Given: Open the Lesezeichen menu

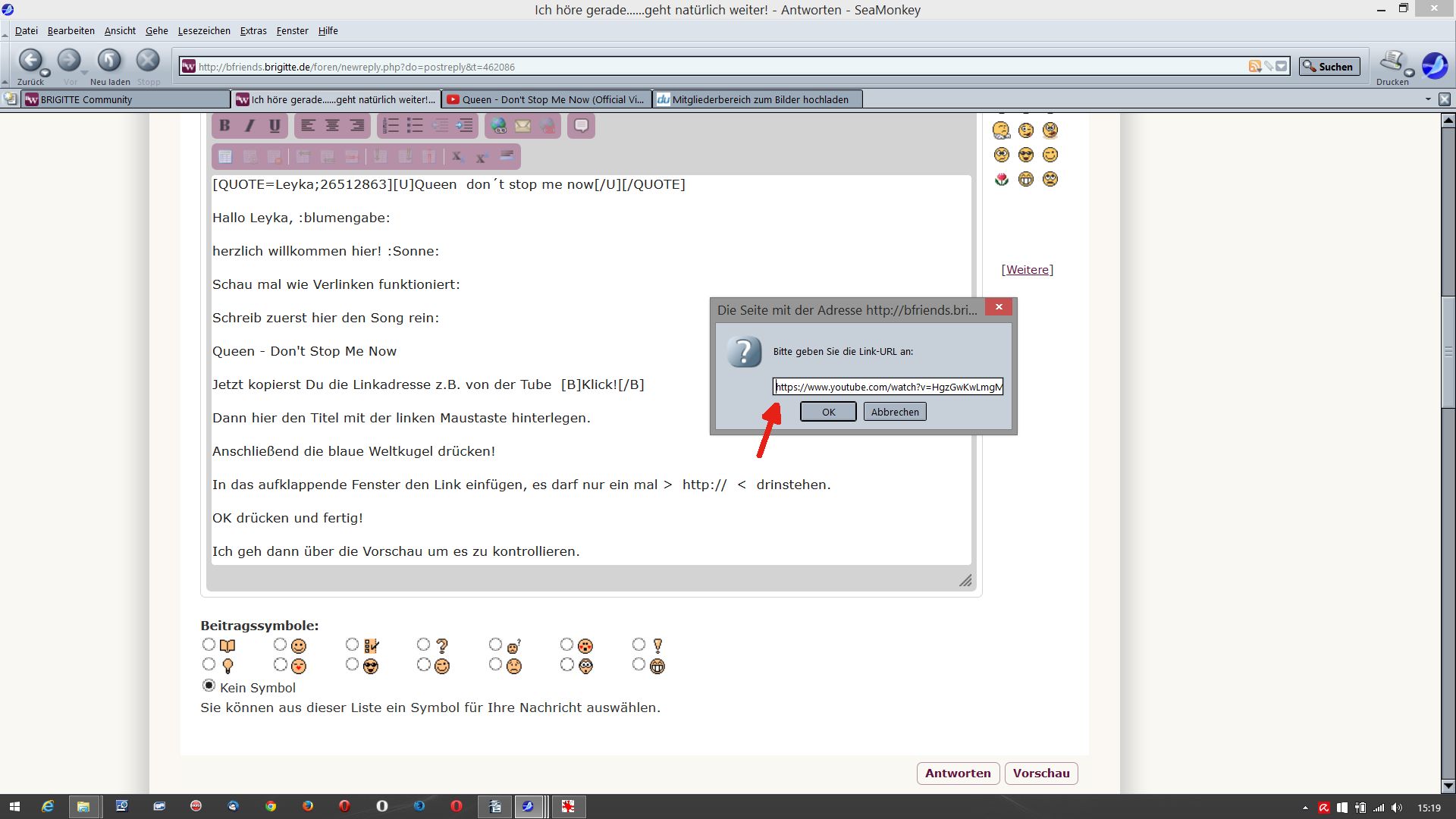Looking at the screenshot, I should (x=204, y=31).
